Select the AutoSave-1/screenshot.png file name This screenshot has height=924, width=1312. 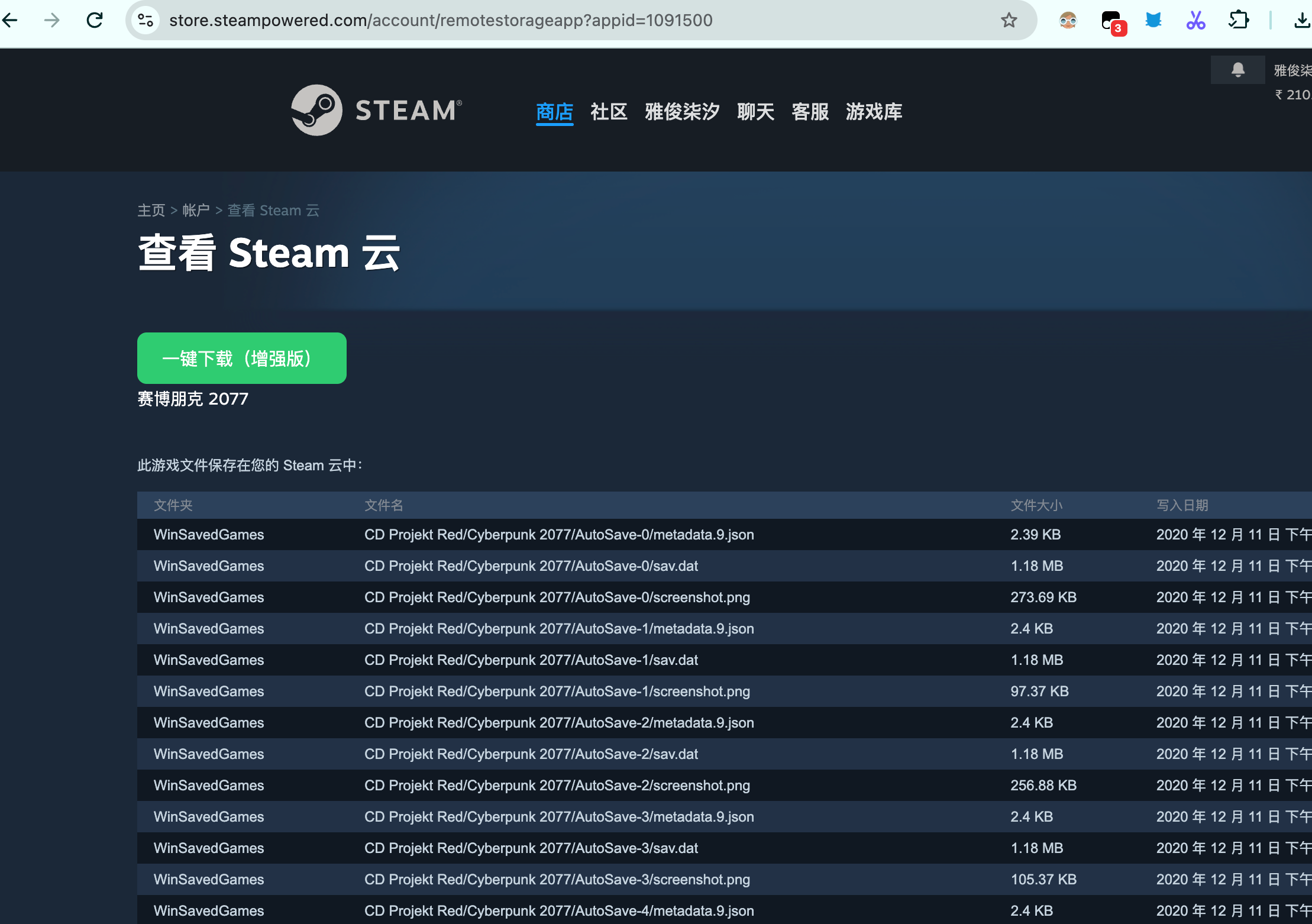click(x=557, y=692)
